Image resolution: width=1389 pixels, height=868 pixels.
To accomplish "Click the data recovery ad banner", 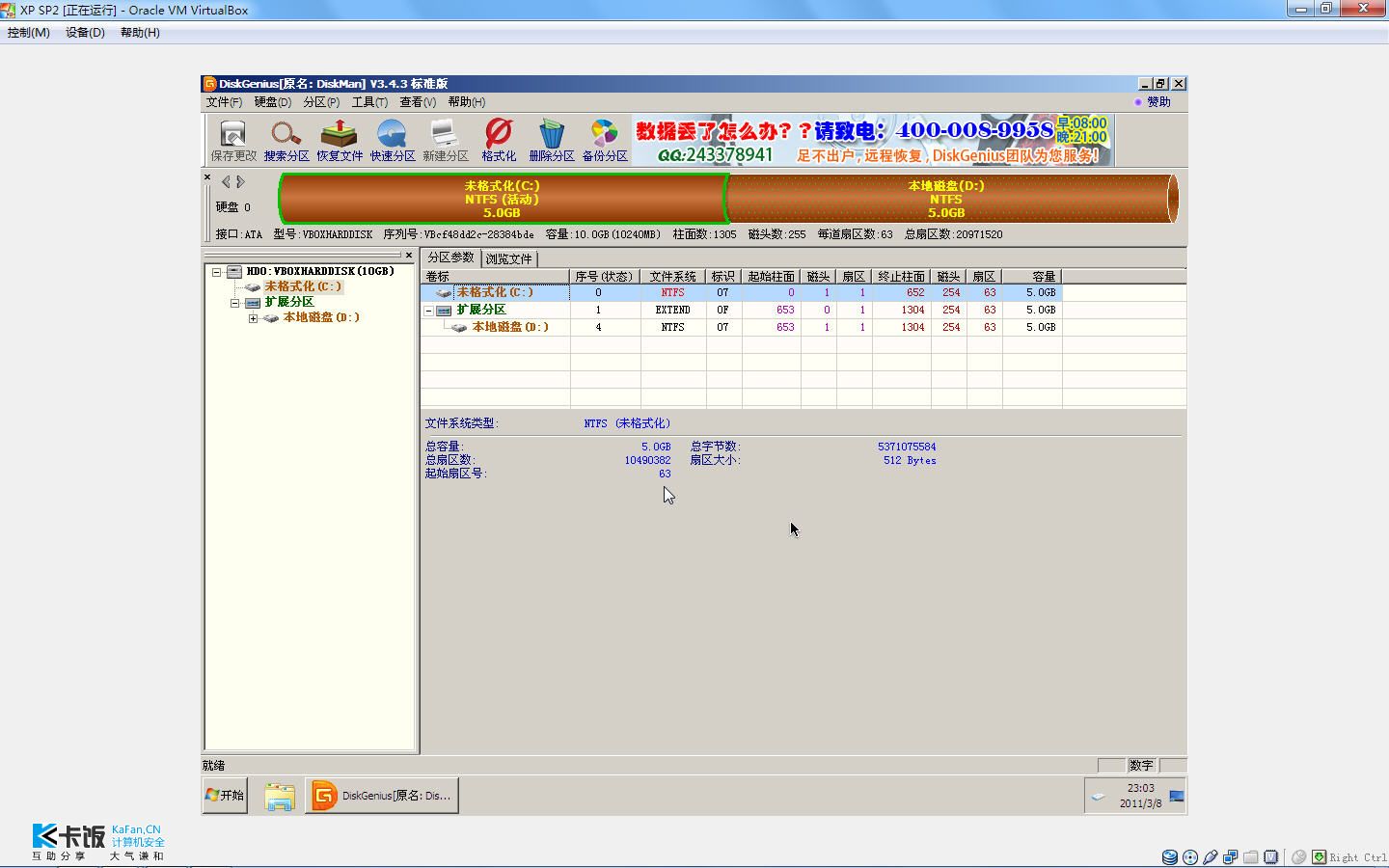I will (x=873, y=140).
